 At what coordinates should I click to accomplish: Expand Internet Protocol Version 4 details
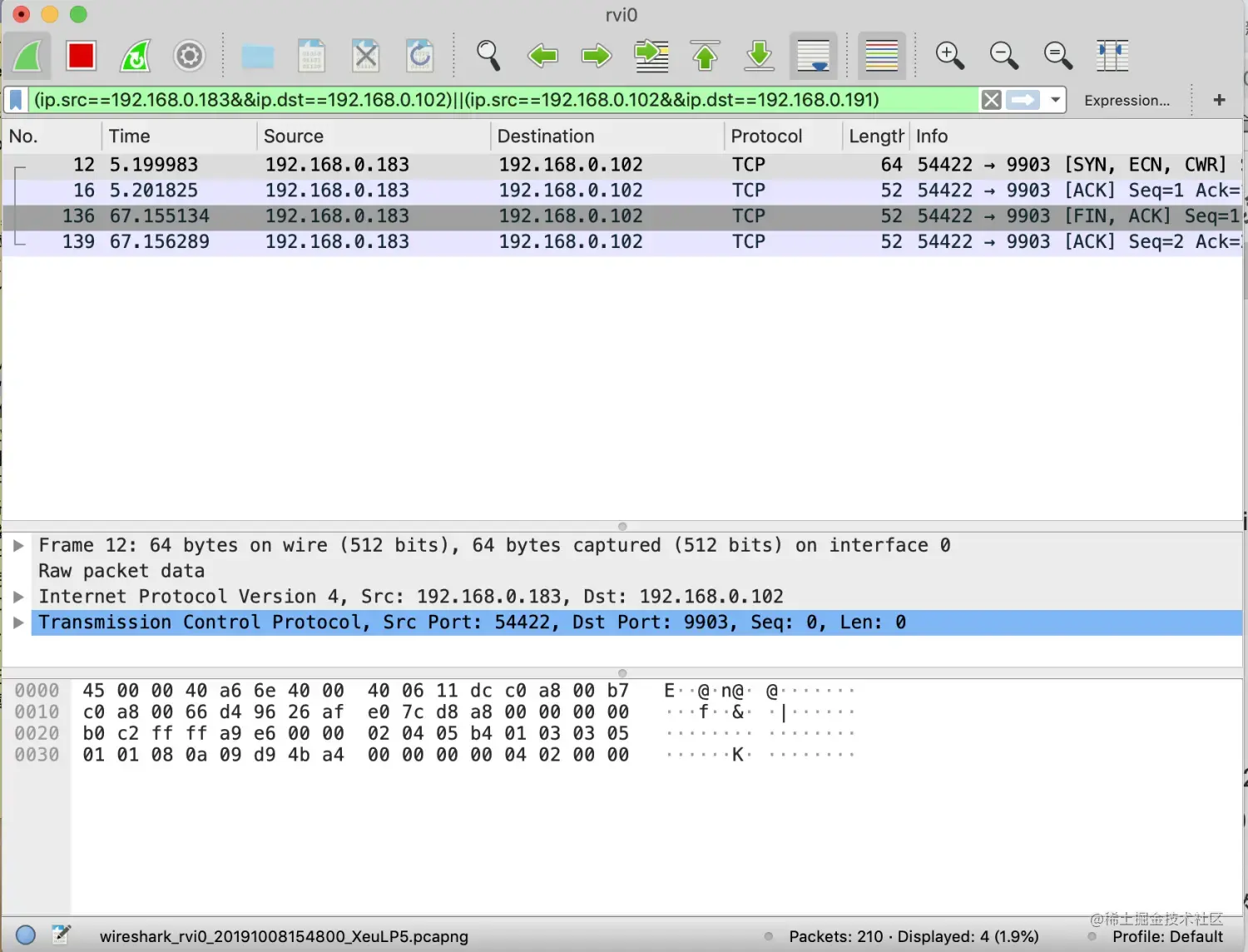tap(18, 597)
